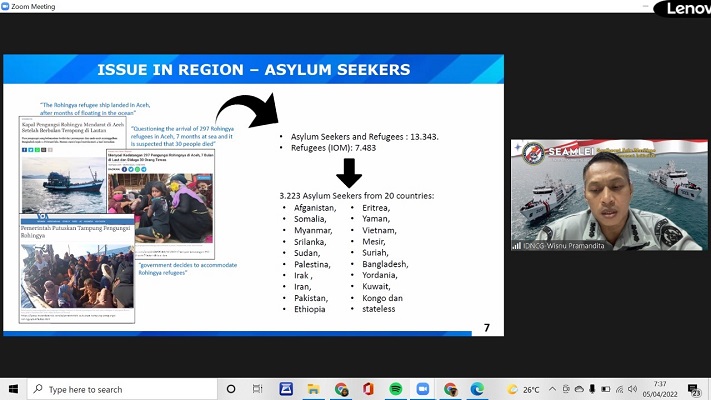Click the black down arrow on slide
The height and width of the screenshot is (400, 711).
pos(348,172)
